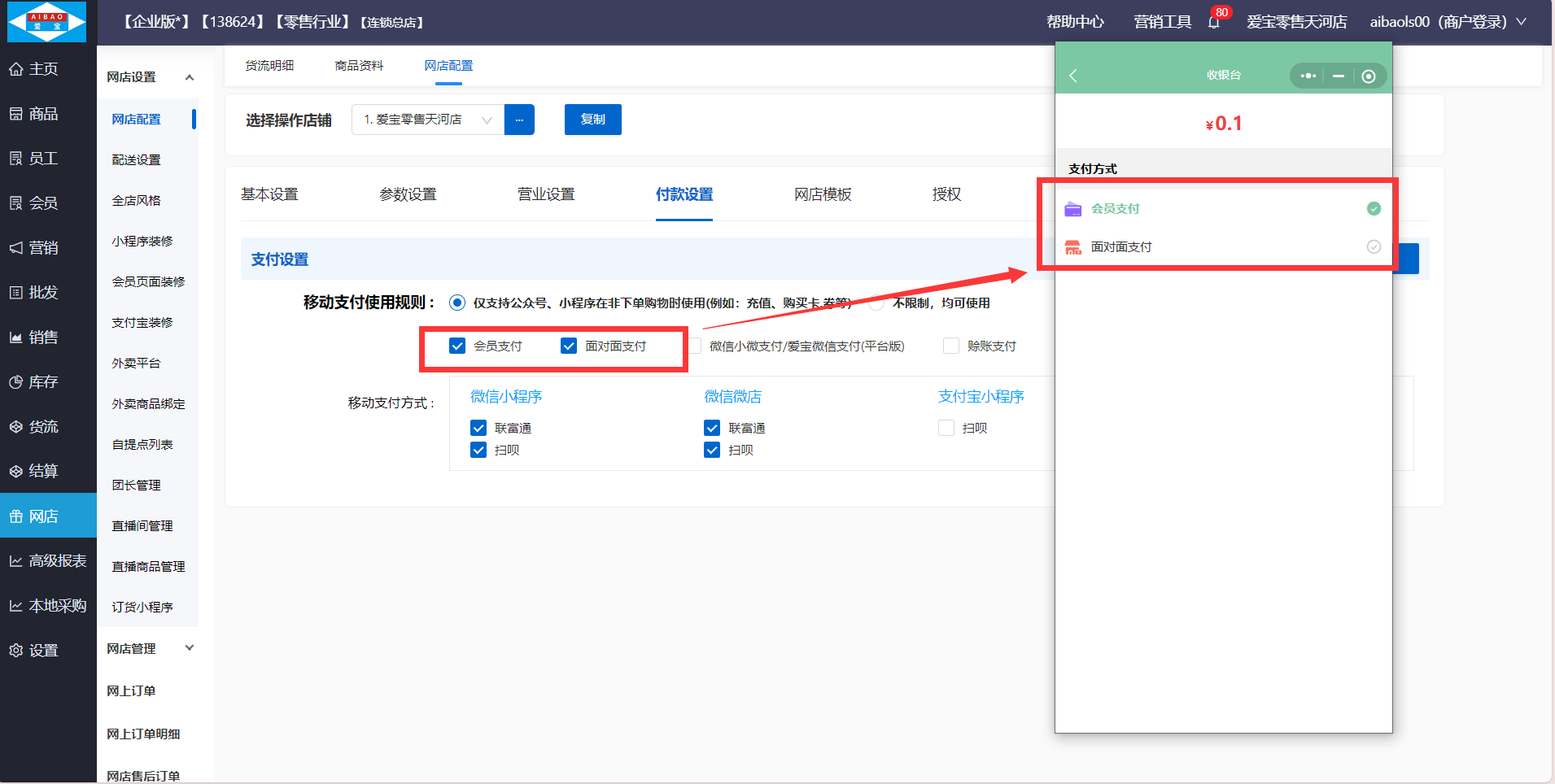Click the 复制 button

click(592, 120)
